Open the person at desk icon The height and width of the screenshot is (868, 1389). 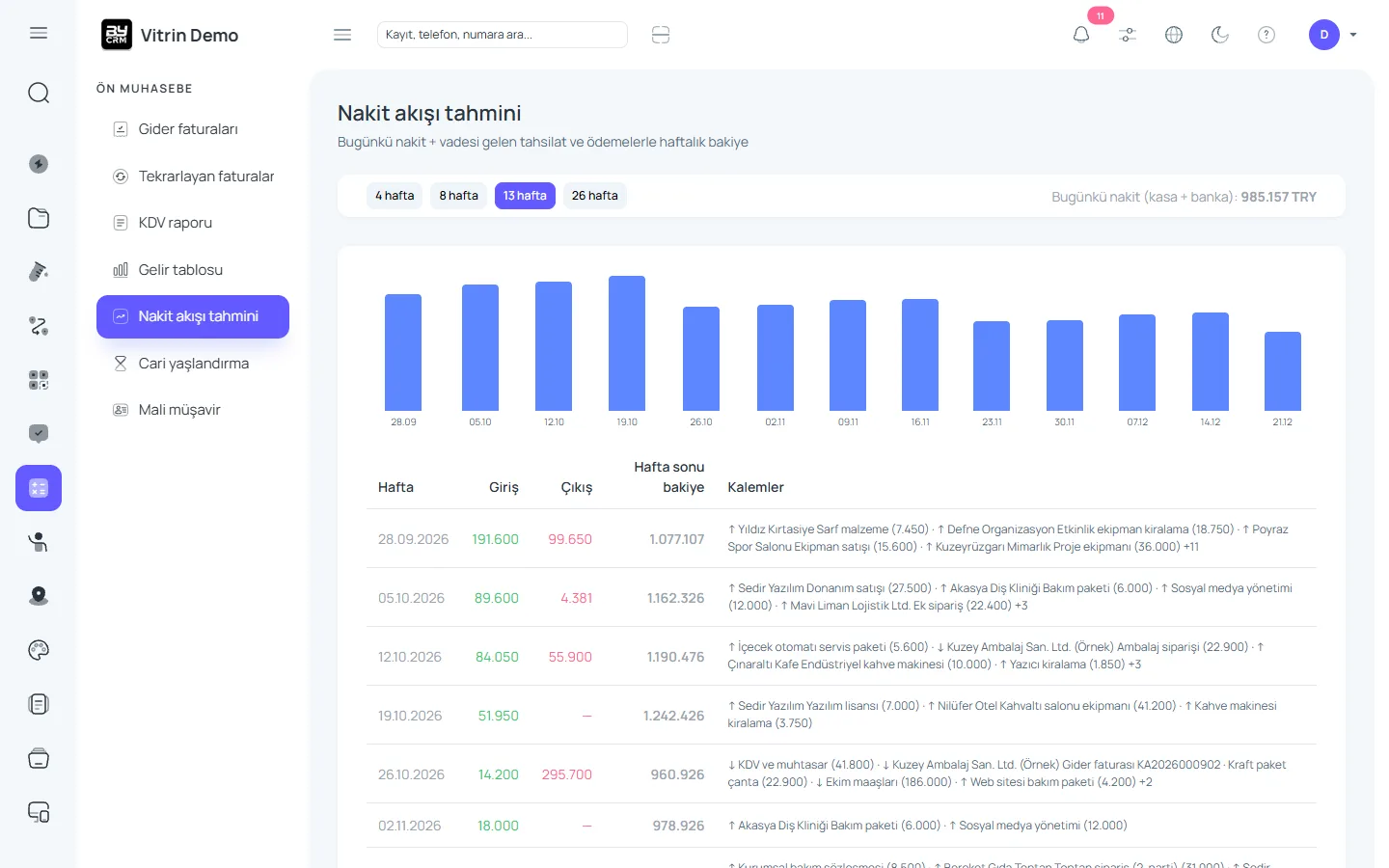click(x=39, y=542)
